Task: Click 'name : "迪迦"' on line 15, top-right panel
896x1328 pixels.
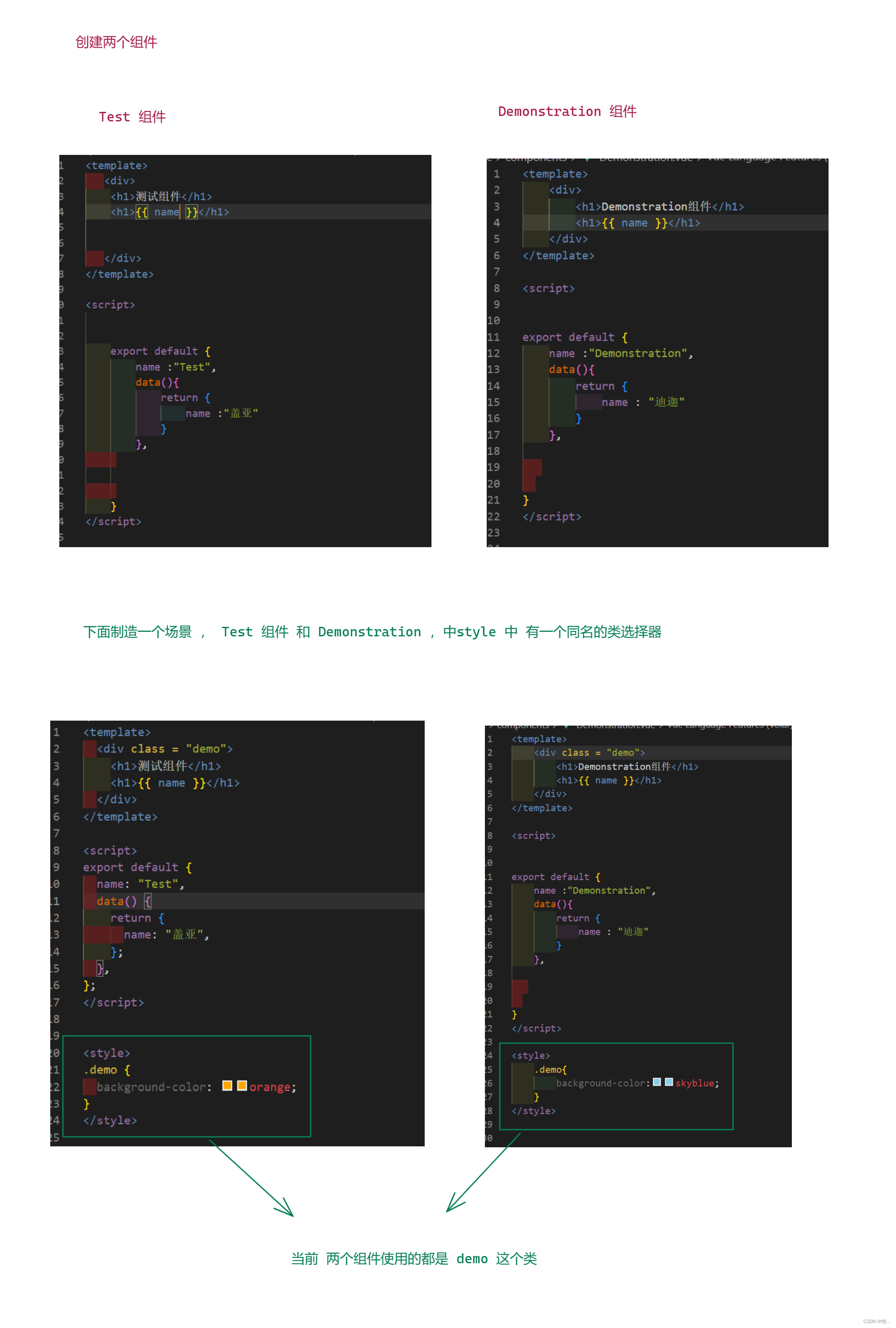Action: [x=642, y=402]
